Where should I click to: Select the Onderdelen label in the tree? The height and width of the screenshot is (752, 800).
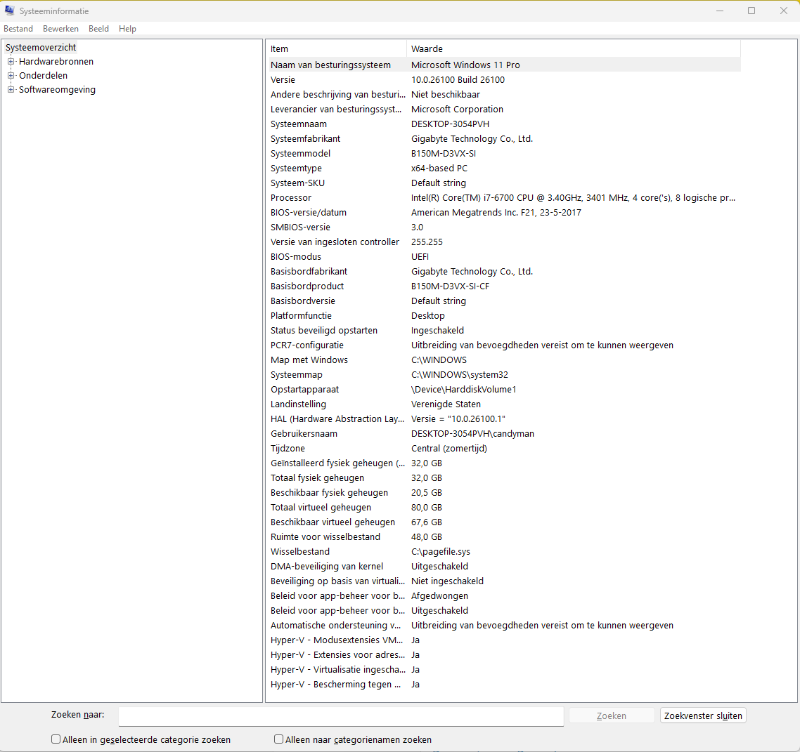point(43,76)
